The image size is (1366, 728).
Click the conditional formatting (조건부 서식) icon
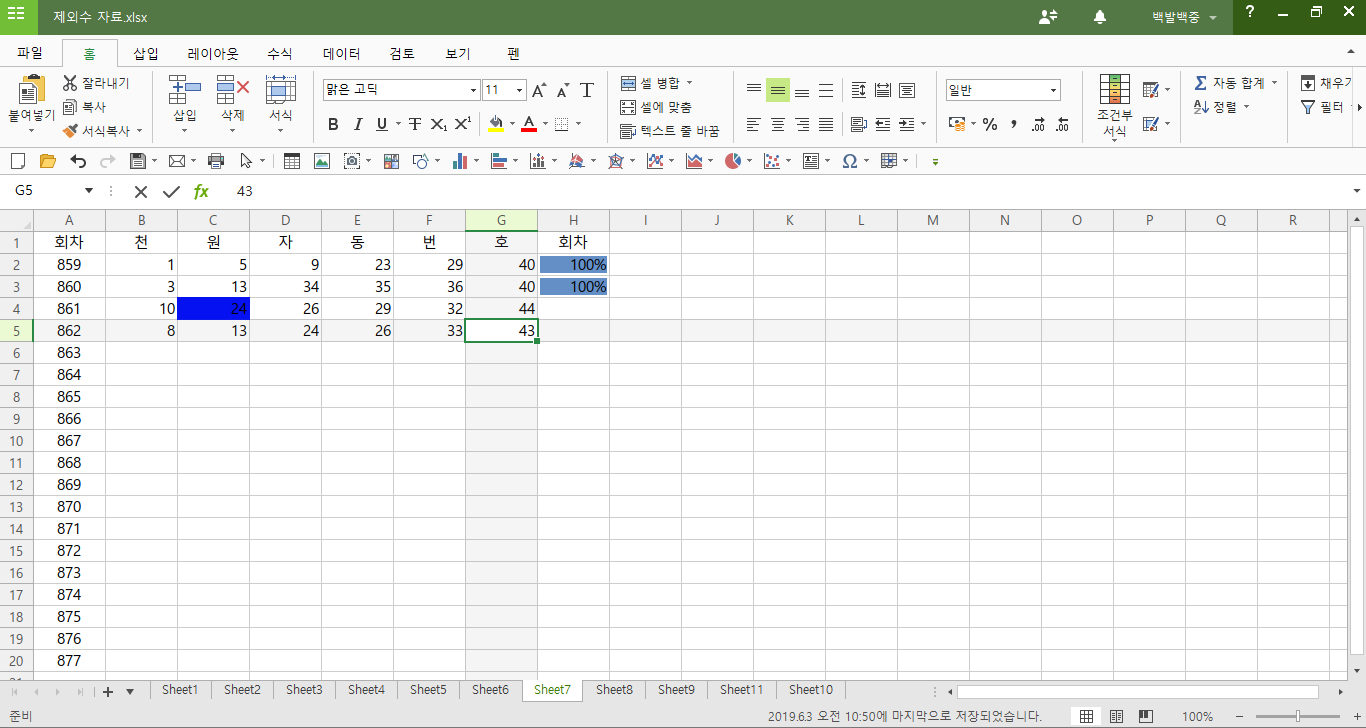(1114, 90)
